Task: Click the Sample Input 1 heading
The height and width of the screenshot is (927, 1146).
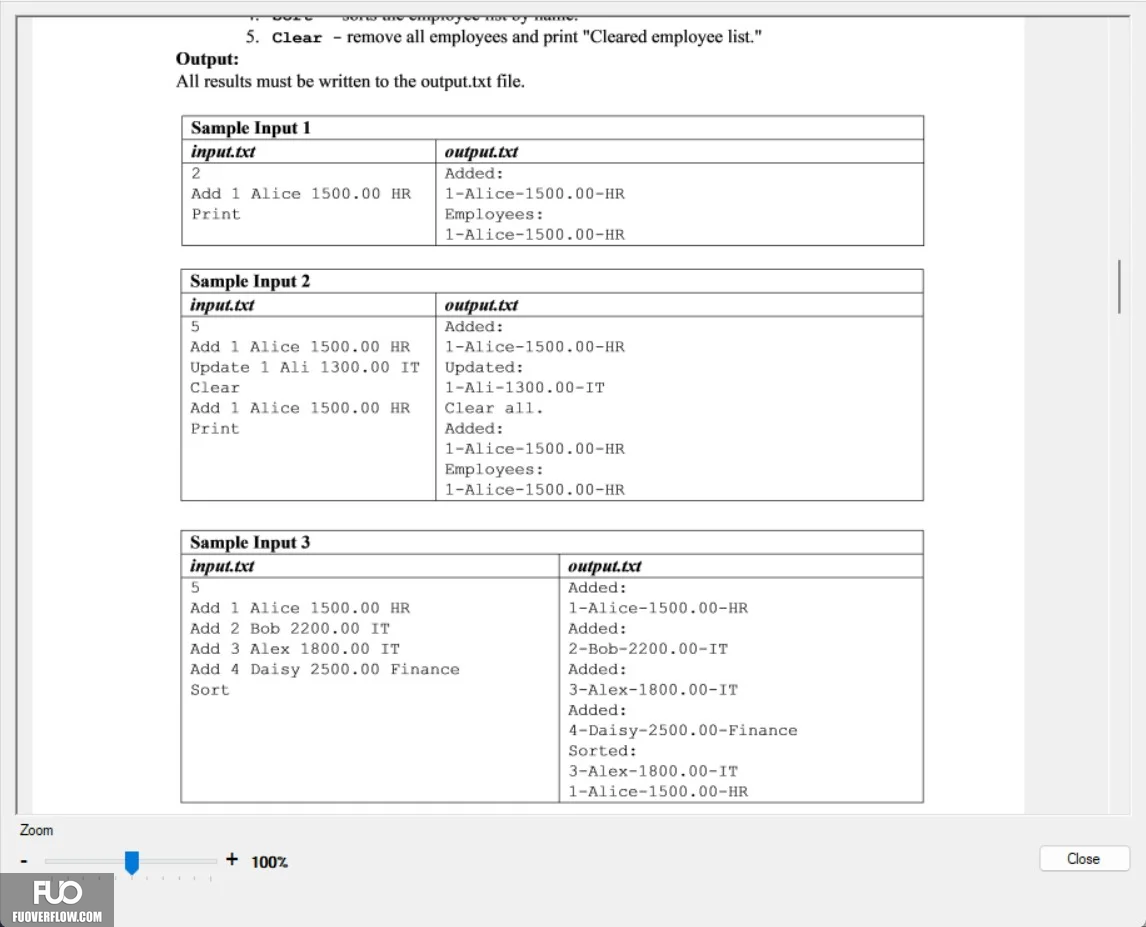Action: [251, 128]
